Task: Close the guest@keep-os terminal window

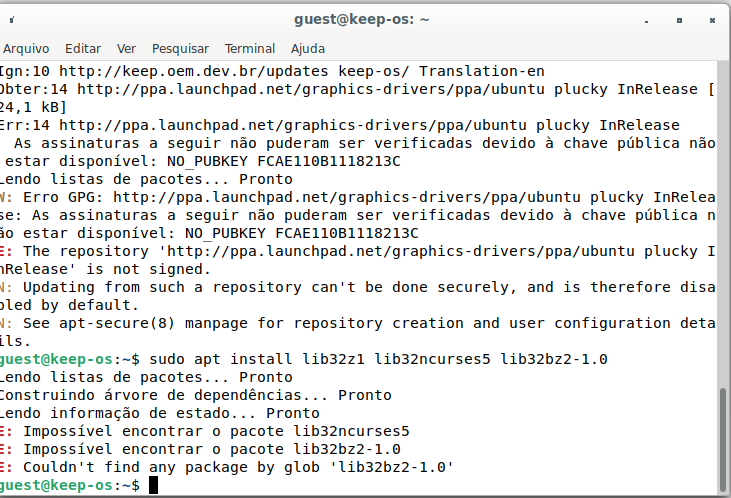Action: [x=713, y=18]
